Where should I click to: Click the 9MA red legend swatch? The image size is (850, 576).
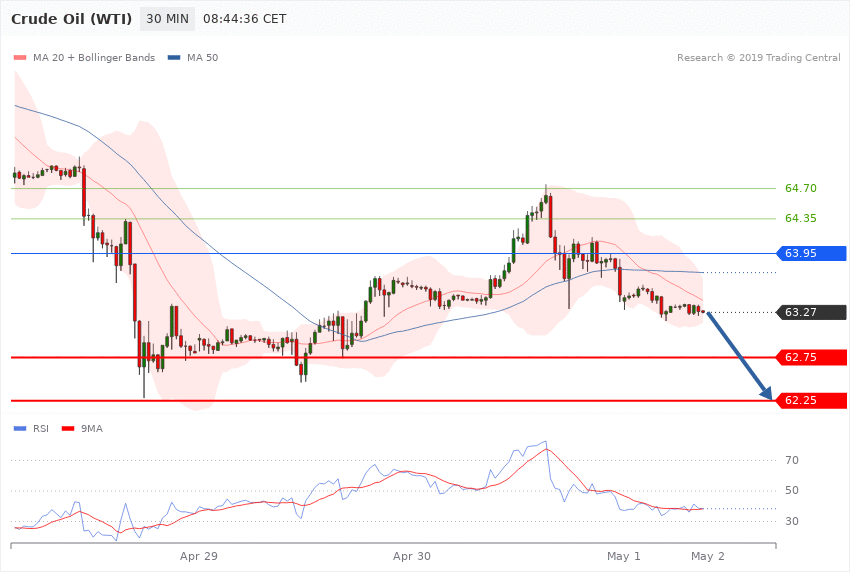click(x=68, y=429)
